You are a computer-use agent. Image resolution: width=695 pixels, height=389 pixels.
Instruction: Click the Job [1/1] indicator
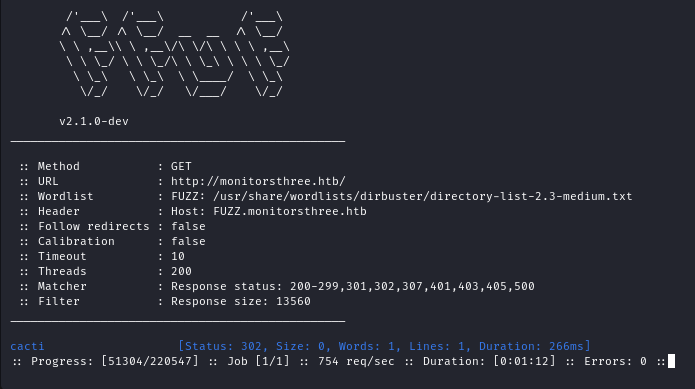tap(258, 361)
